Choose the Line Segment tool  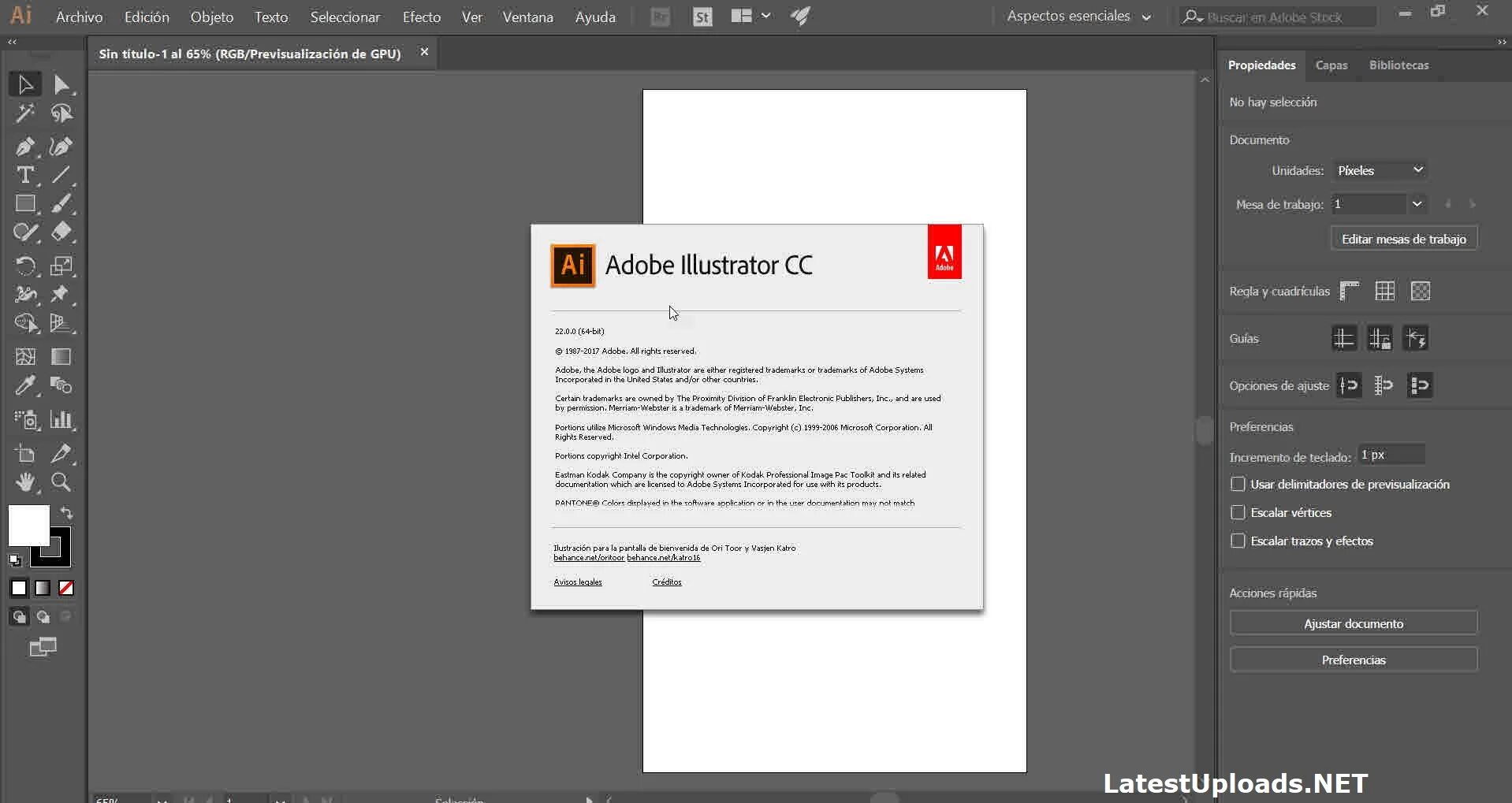coord(61,175)
